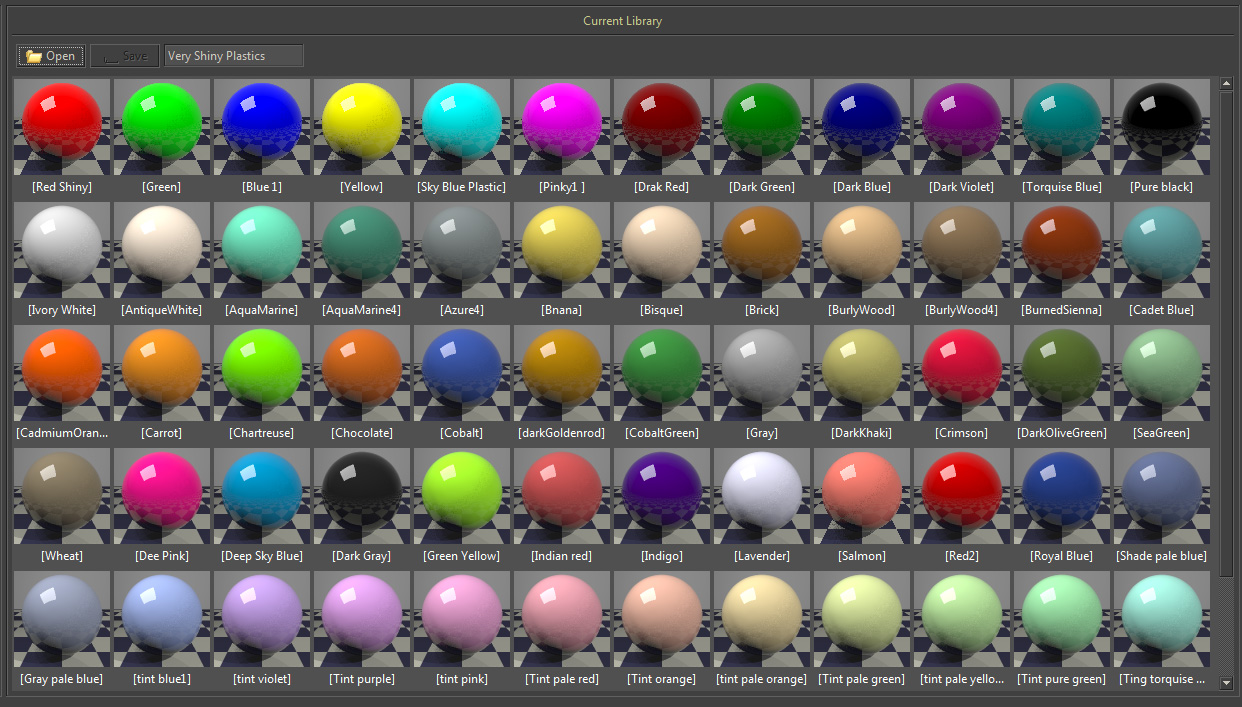
Task: Choose the Yellow material sphere
Action: click(x=362, y=127)
